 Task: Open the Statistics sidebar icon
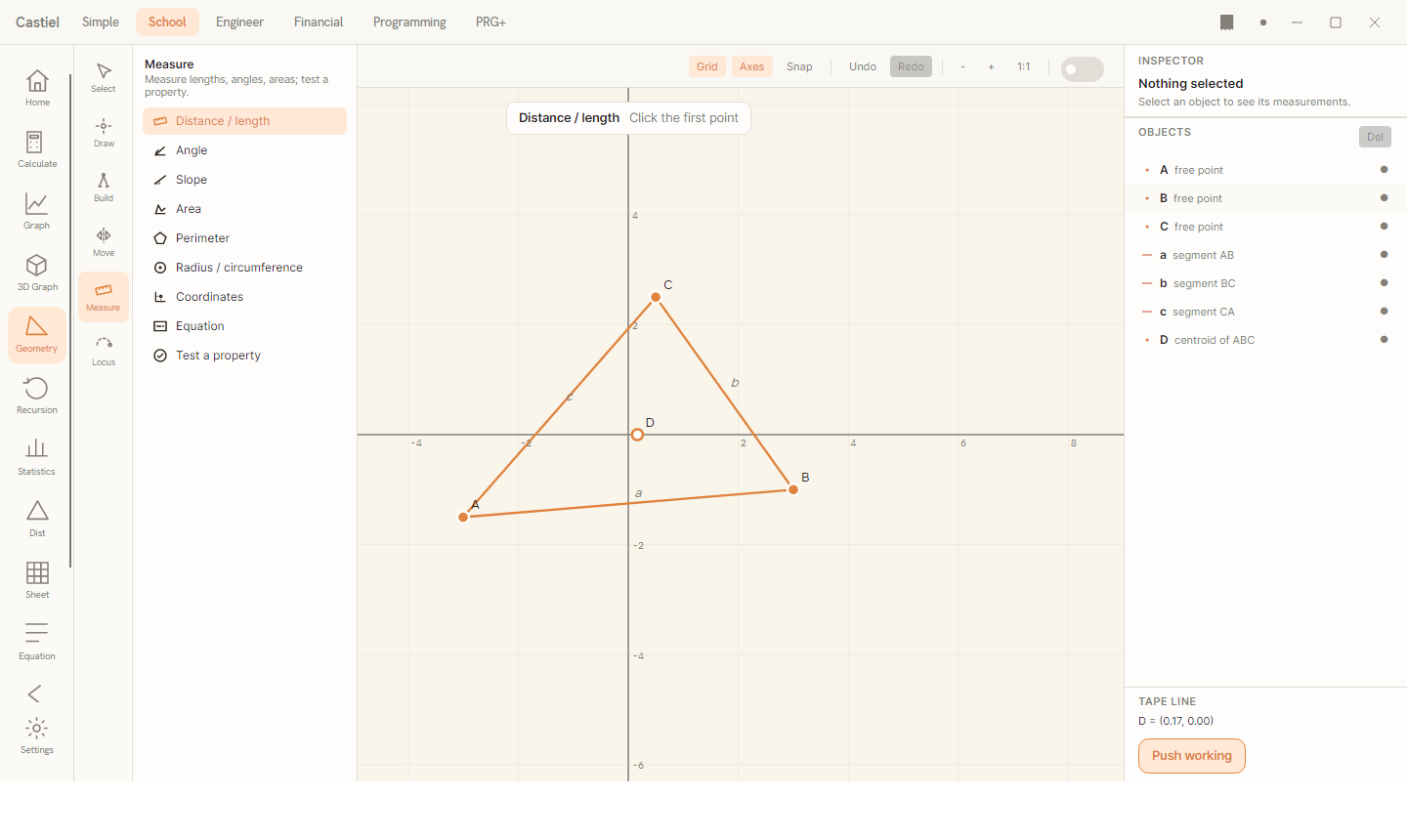37,457
